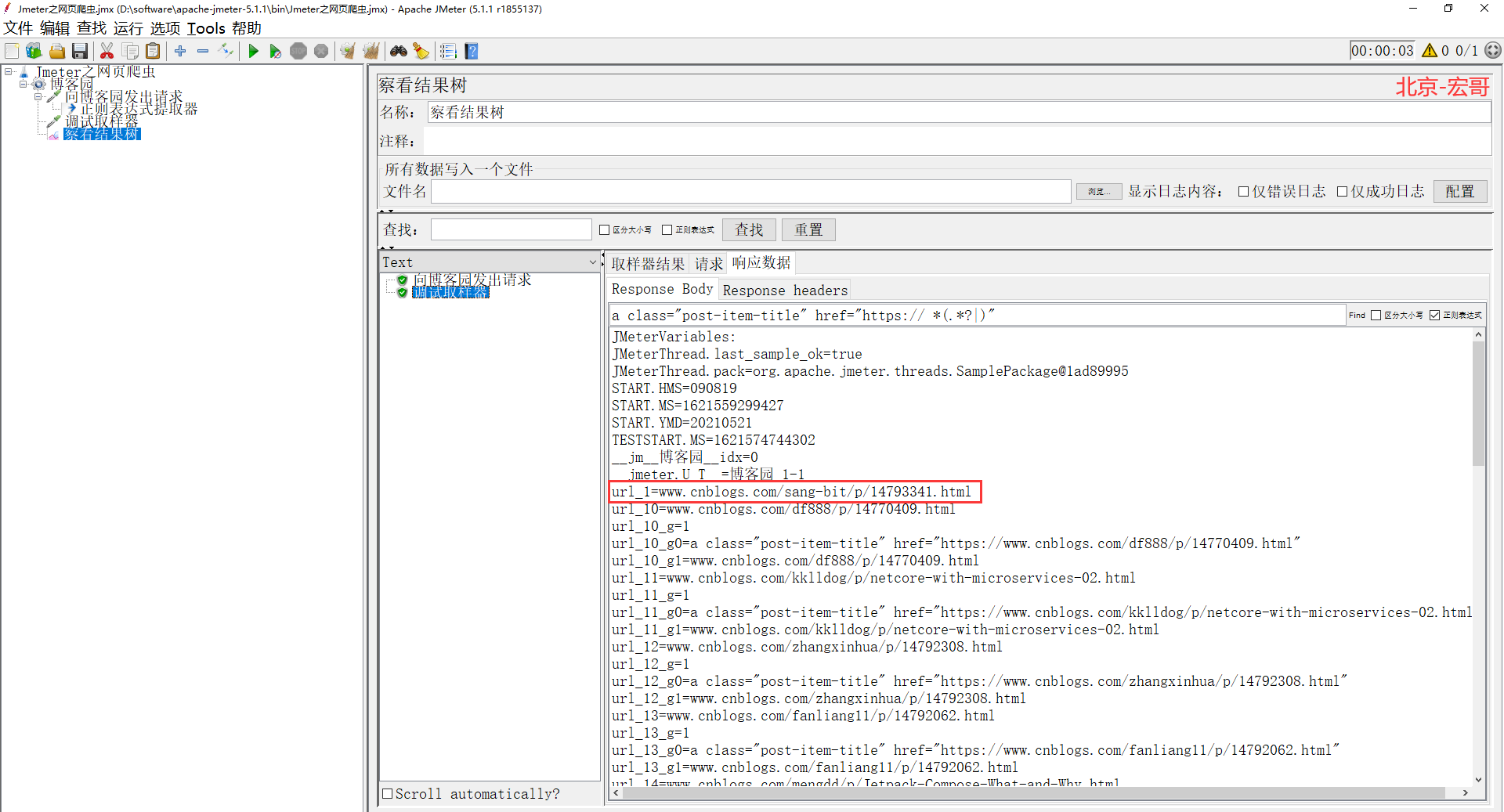The image size is (1504, 812).
Task: Clear all results with double broom icon
Action: point(371,51)
